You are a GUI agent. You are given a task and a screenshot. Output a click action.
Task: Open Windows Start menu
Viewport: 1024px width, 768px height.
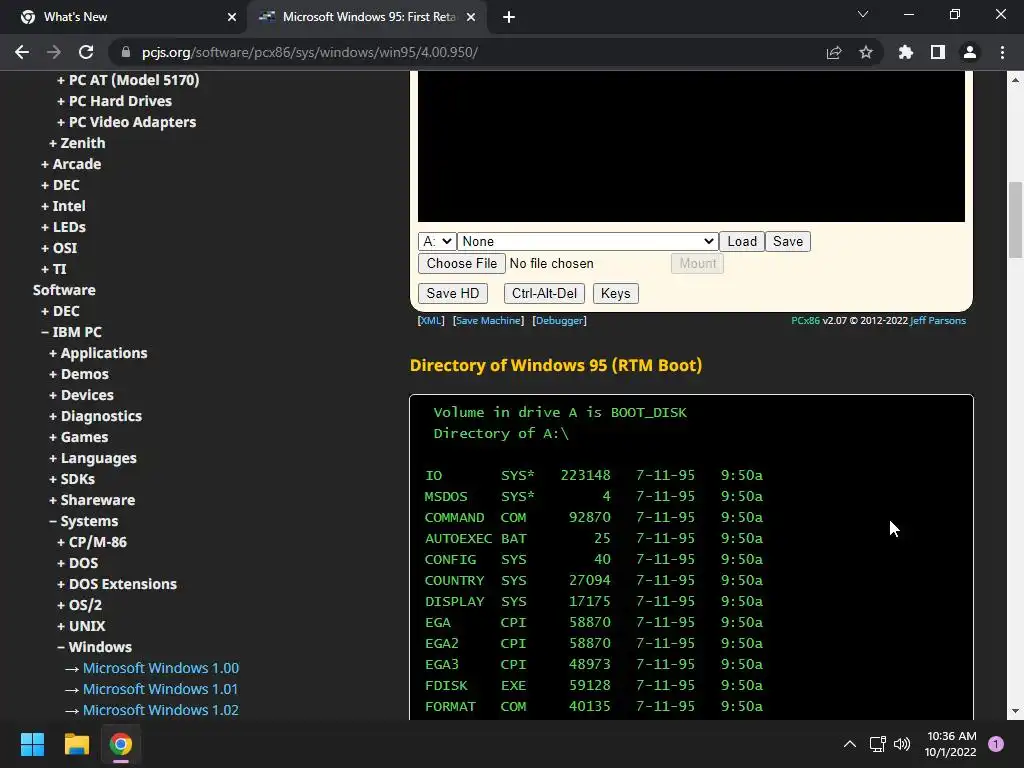32,744
